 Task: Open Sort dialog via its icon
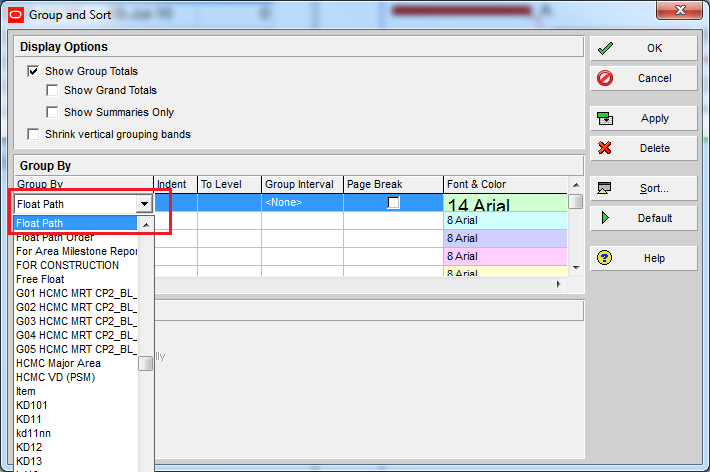(605, 188)
